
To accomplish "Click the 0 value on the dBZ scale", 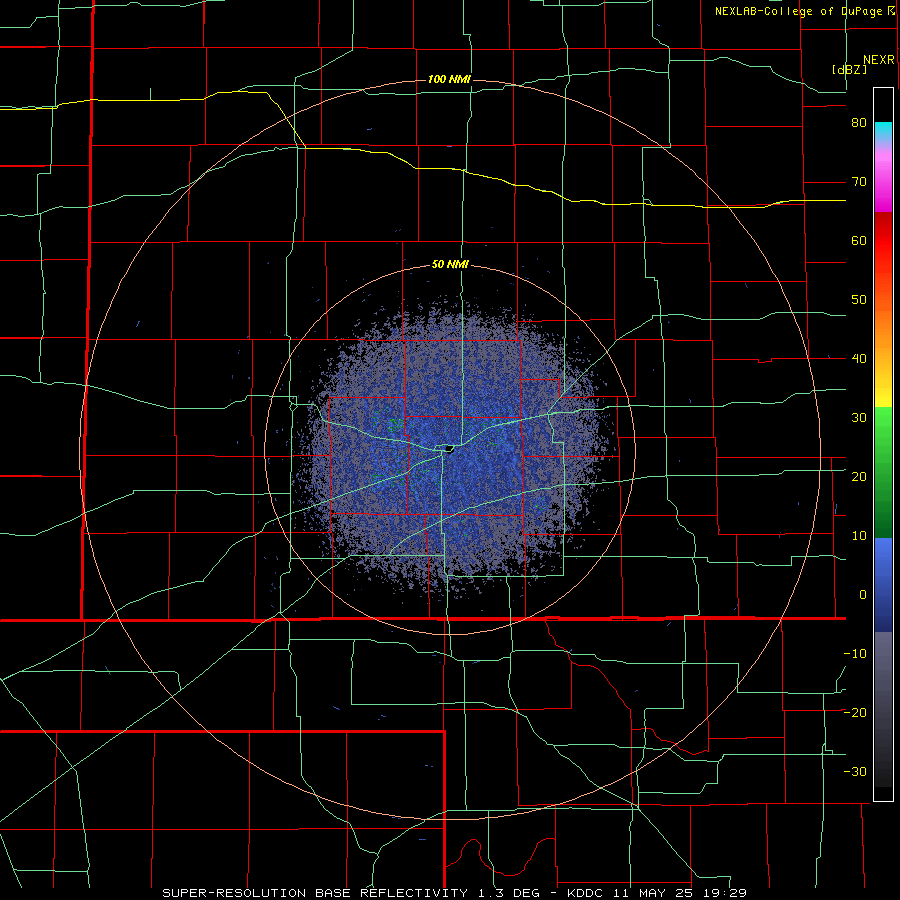I will pyautogui.click(x=863, y=595).
